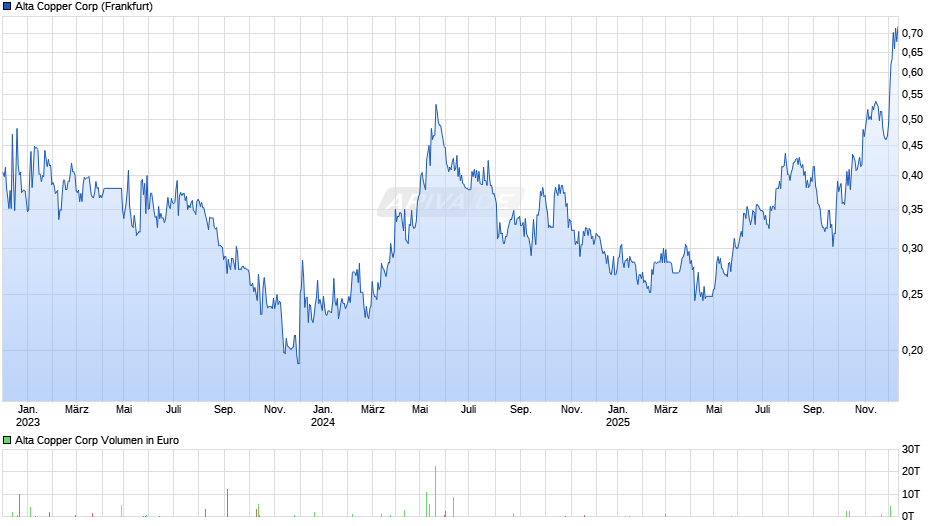The image size is (940, 526).
Task: Click the tall red volume bar in September 2023
Action: pos(228,503)
